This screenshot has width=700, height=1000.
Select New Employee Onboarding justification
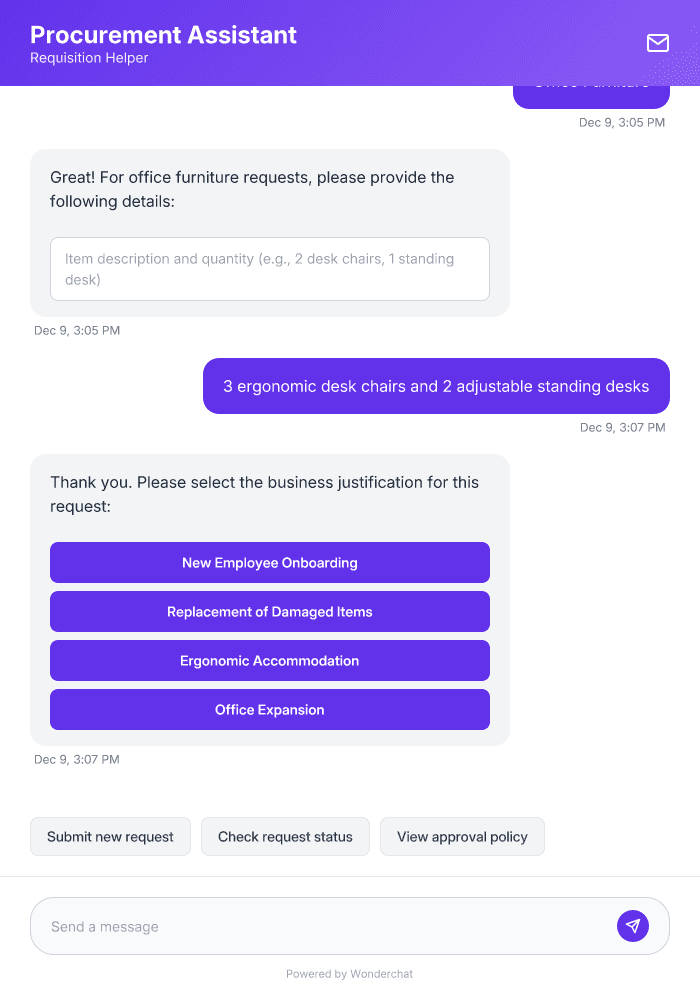(269, 562)
